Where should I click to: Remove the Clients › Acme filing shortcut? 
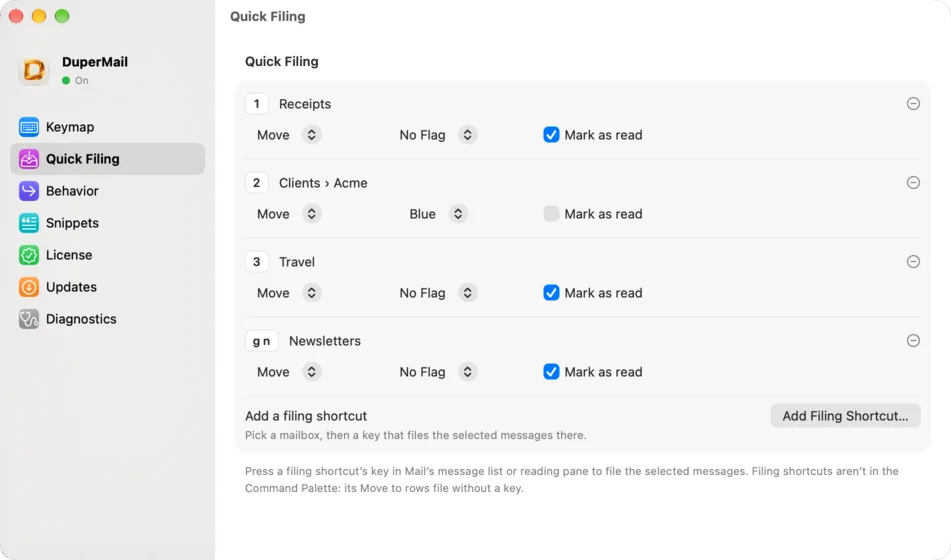[x=913, y=183]
